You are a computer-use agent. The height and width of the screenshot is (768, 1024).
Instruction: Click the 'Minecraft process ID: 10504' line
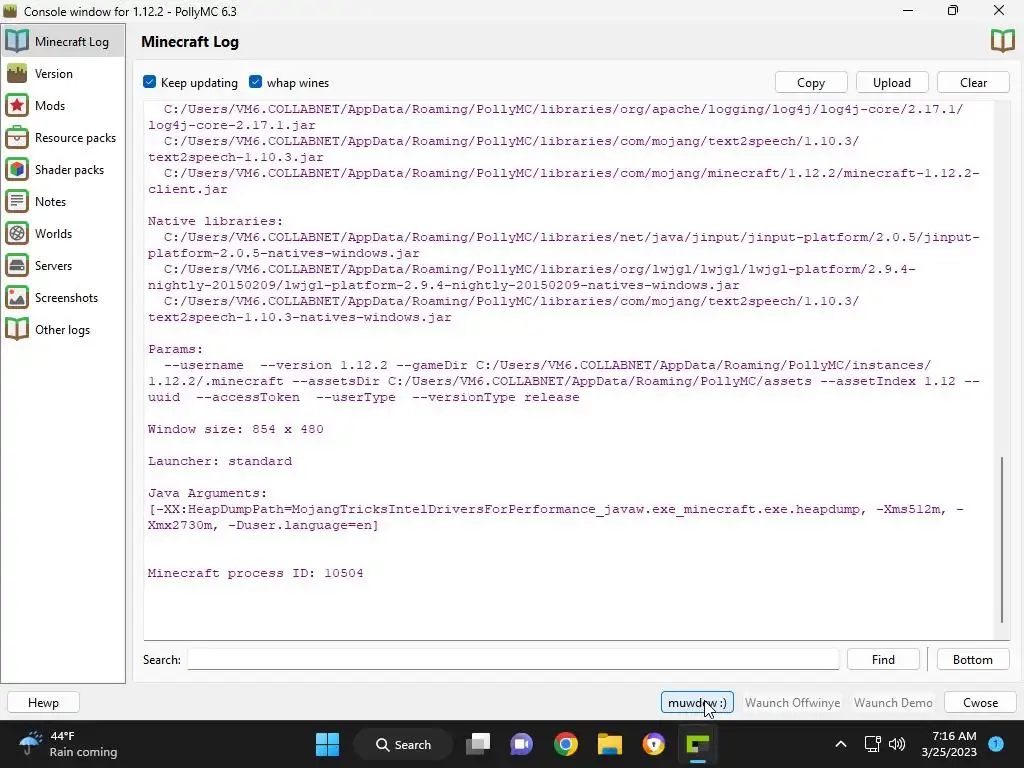255,573
